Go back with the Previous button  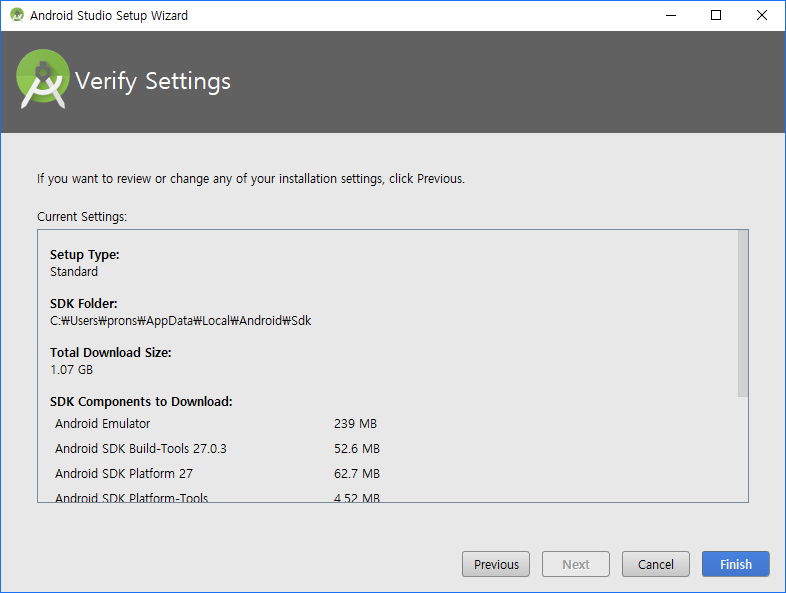click(496, 564)
